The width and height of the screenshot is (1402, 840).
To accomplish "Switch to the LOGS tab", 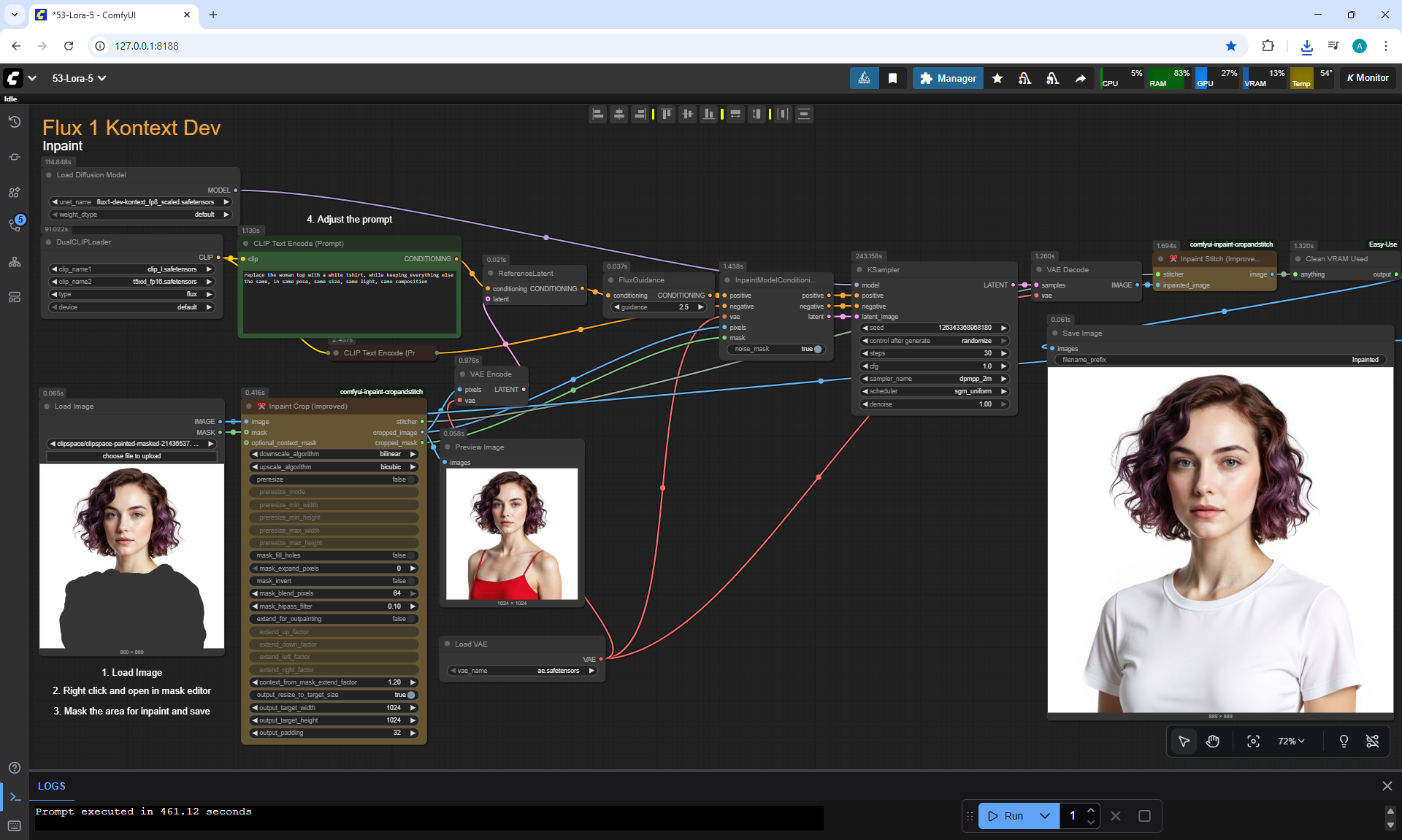I will tap(51, 786).
